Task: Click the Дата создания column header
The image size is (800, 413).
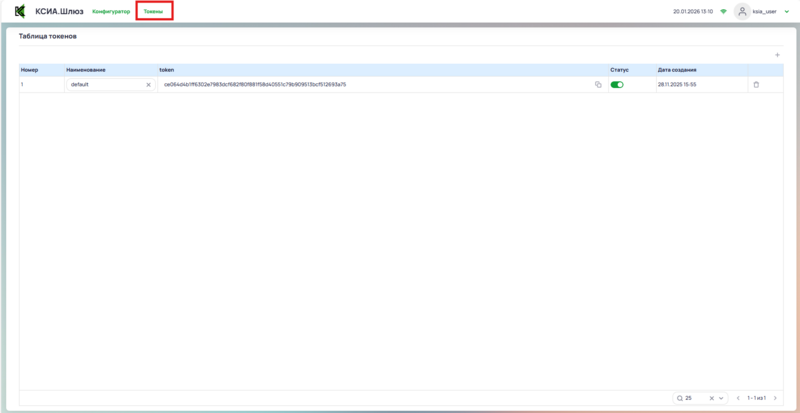Action: pos(677,70)
